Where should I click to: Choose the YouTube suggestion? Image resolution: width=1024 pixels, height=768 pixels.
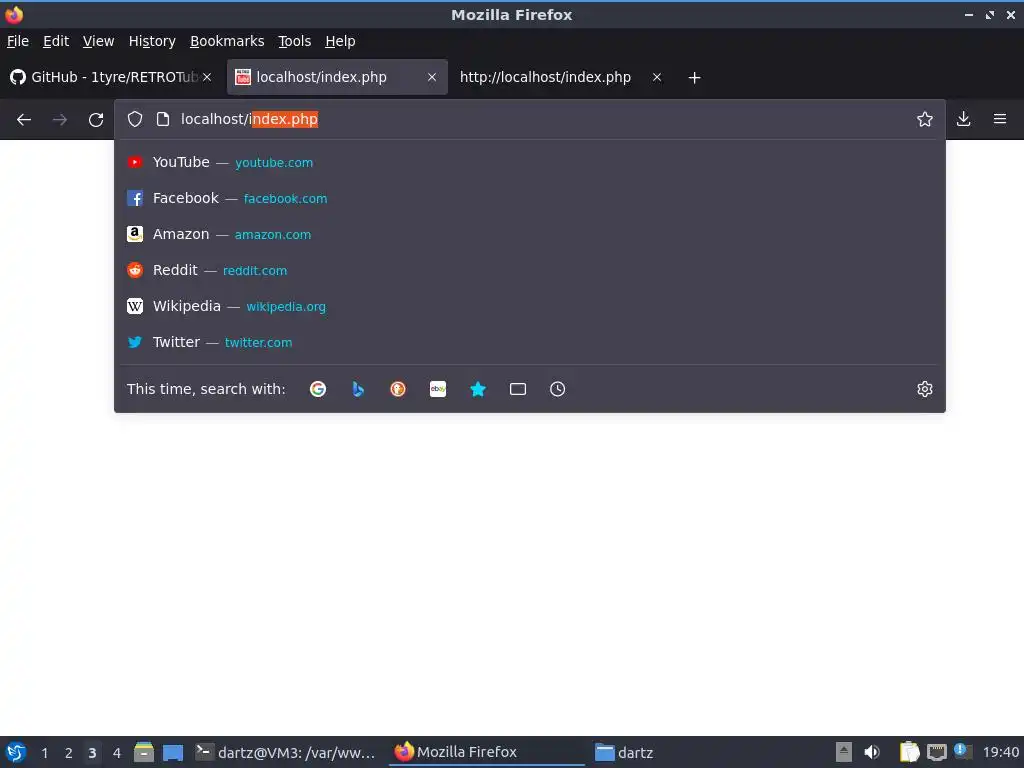(x=530, y=162)
